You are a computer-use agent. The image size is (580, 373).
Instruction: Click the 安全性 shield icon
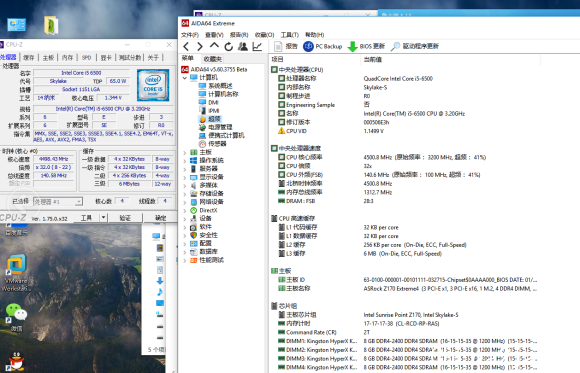[193, 235]
